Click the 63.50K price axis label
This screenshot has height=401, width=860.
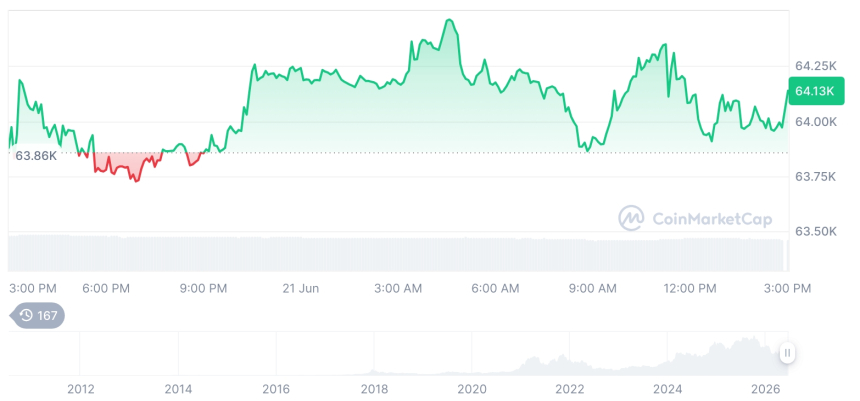816,231
